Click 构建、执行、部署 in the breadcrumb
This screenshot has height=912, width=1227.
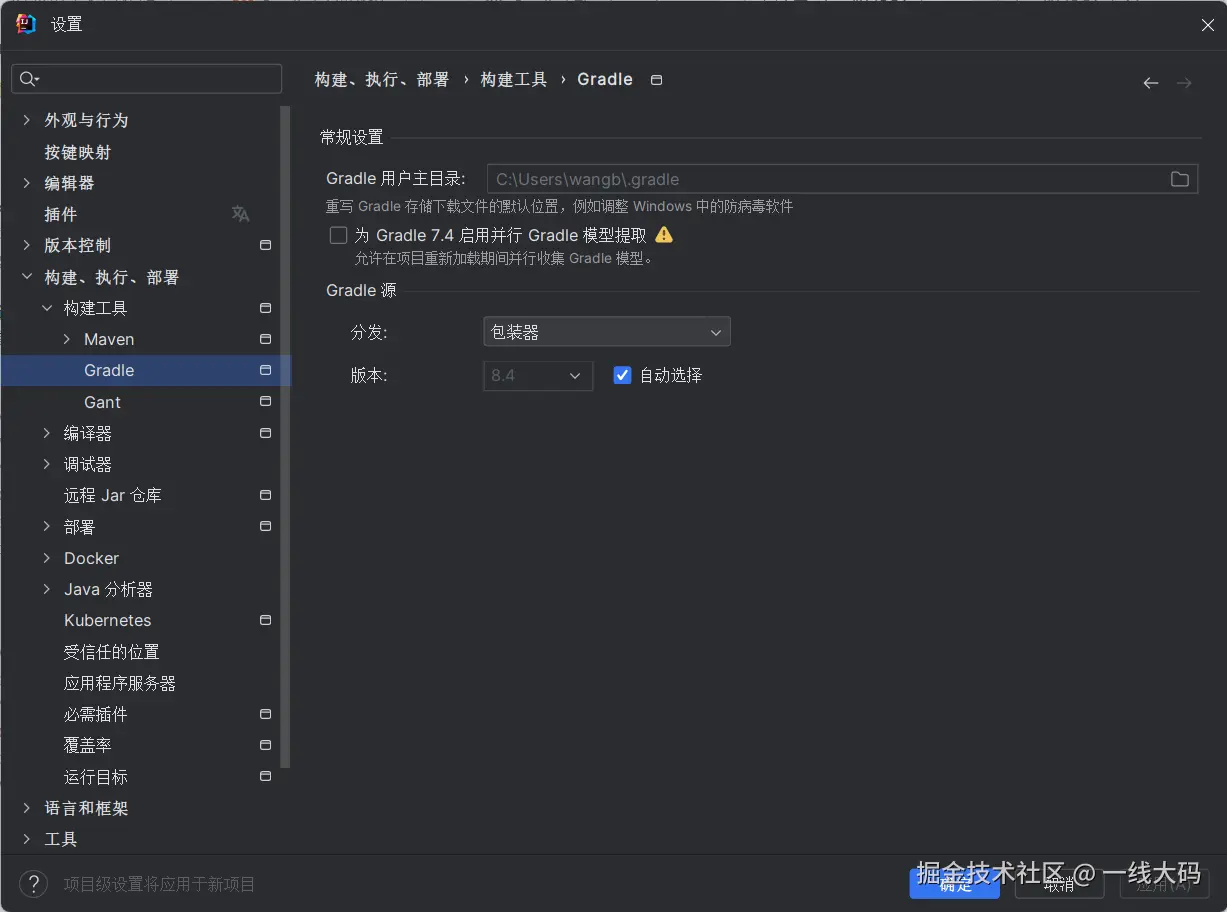tap(382, 79)
